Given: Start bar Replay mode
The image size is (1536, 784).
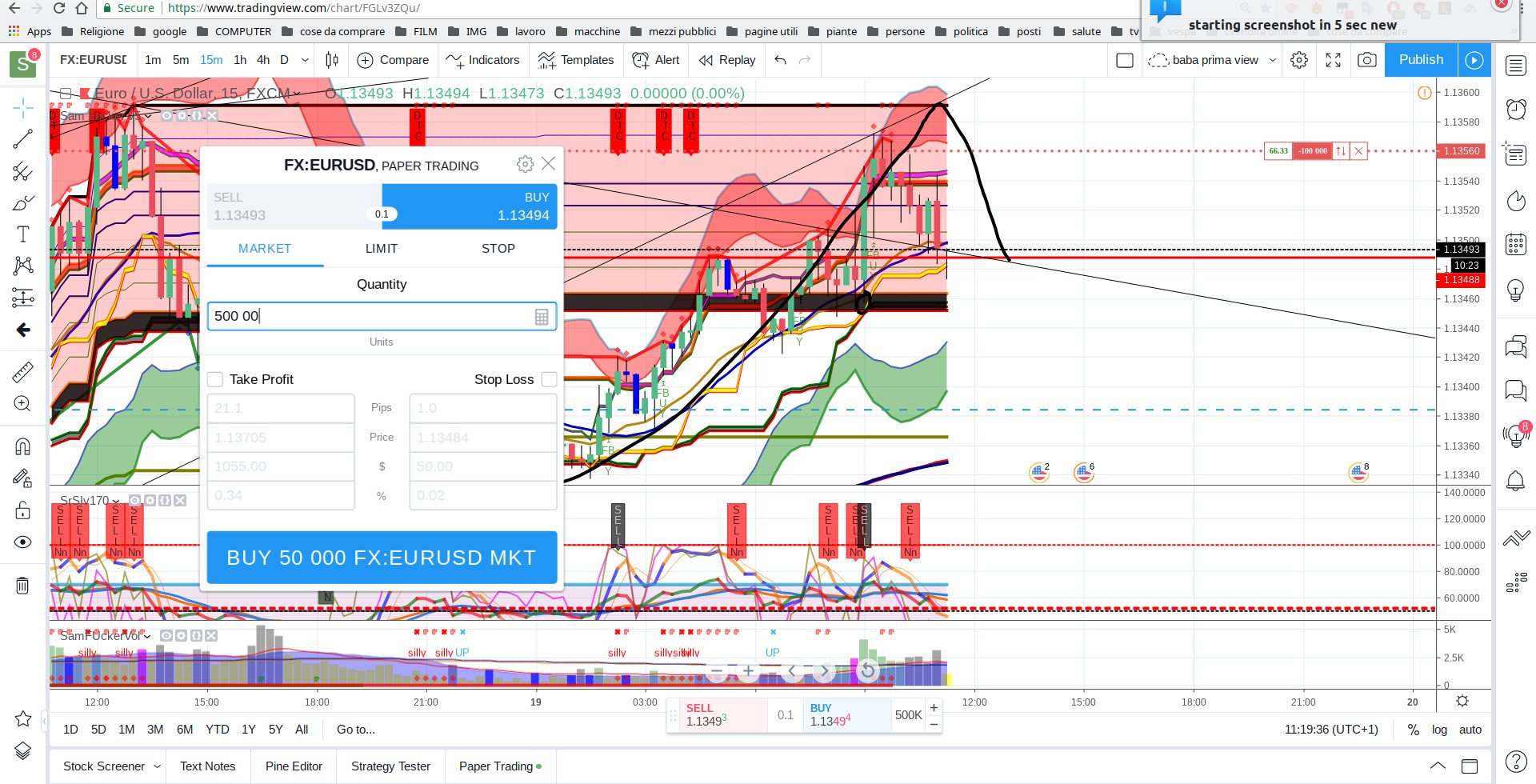Looking at the screenshot, I should 726,60.
